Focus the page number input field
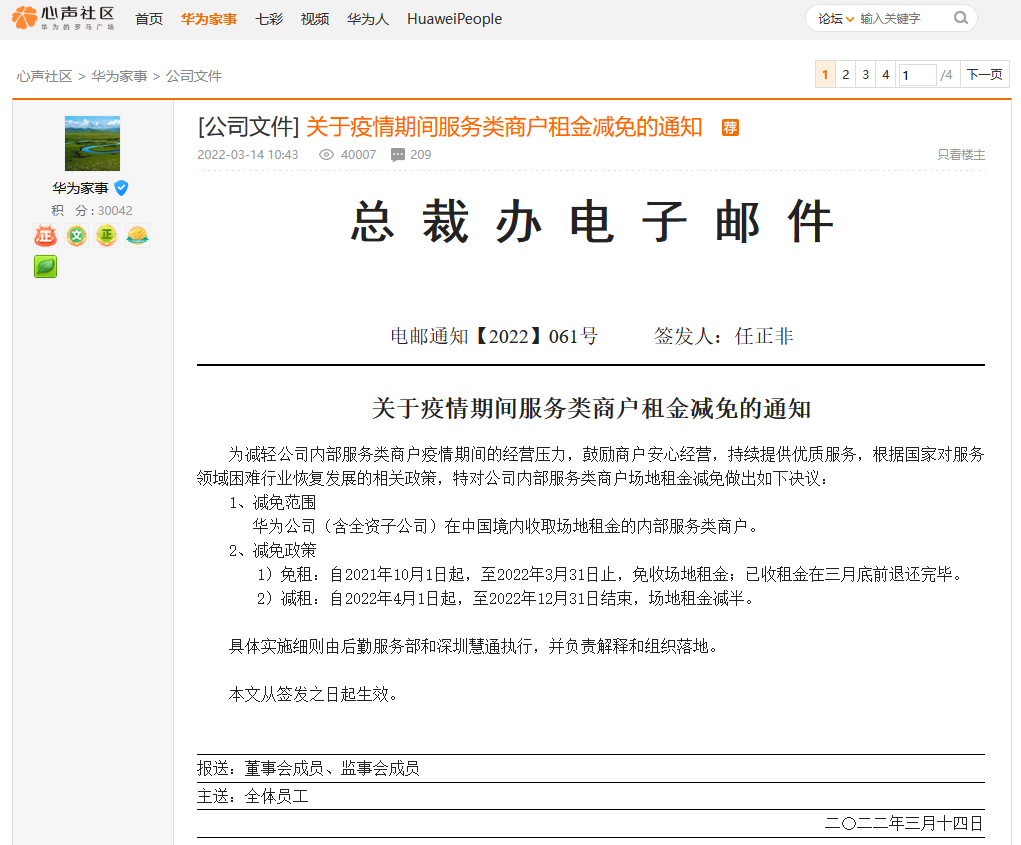Screen dimensions: 1021x845 coord(917,75)
